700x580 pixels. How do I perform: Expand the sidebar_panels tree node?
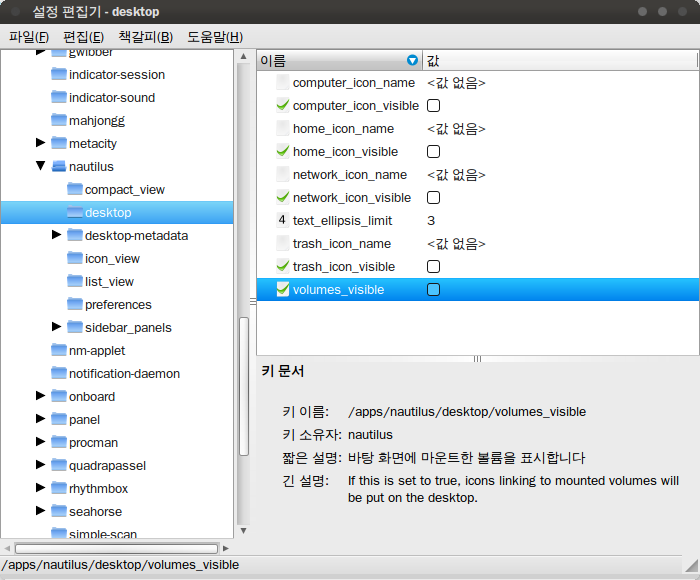pyautogui.click(x=57, y=326)
